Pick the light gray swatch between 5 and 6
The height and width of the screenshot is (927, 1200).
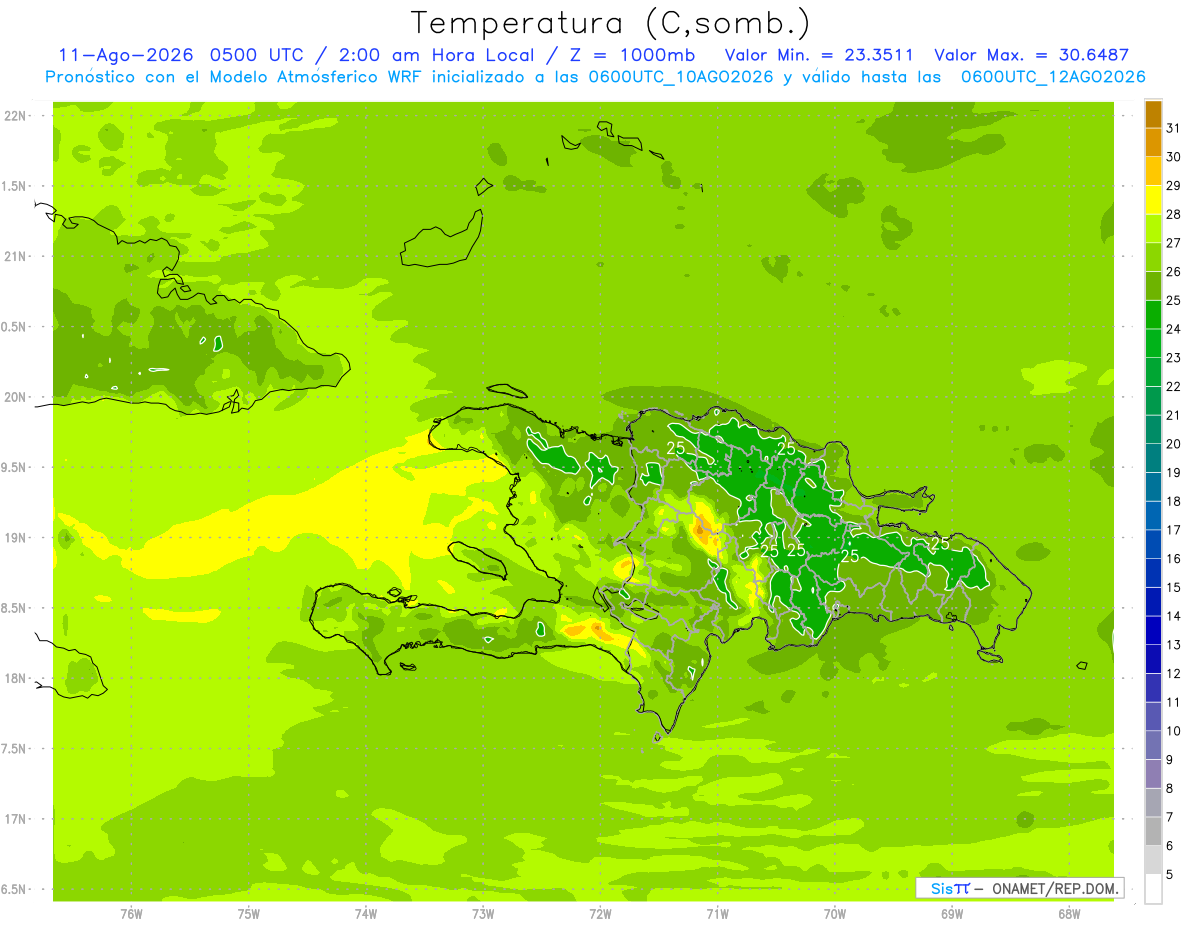pyautogui.click(x=1153, y=860)
